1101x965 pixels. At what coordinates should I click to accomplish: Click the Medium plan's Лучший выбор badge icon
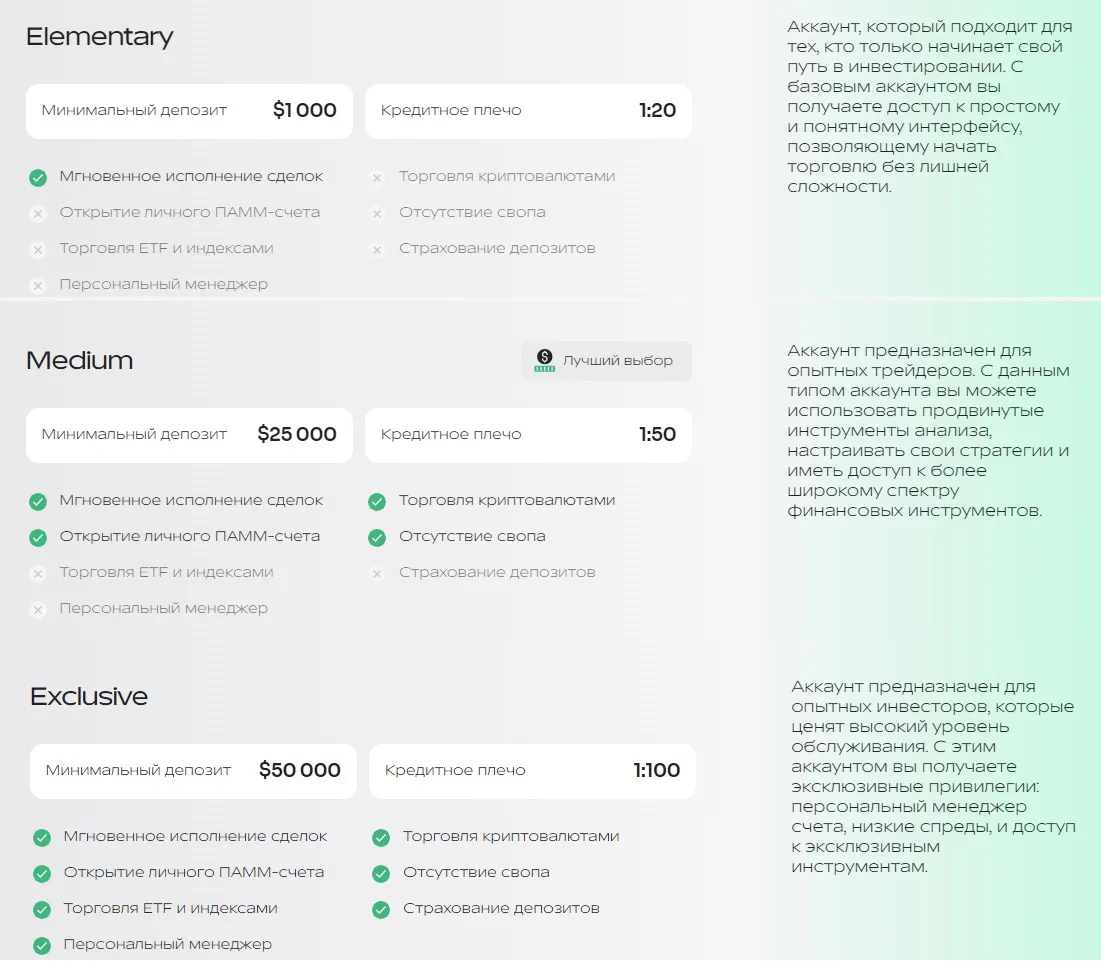(x=544, y=360)
